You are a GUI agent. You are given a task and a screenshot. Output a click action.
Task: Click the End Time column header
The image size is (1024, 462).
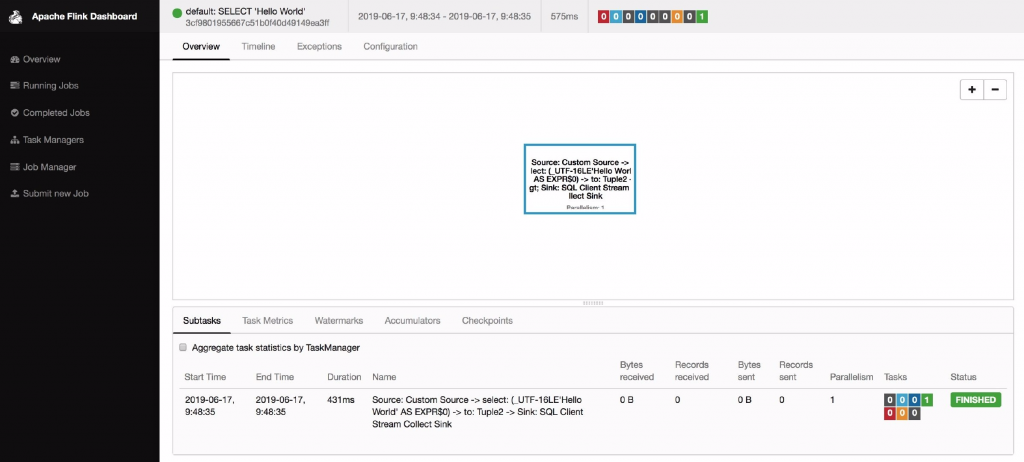click(x=275, y=377)
